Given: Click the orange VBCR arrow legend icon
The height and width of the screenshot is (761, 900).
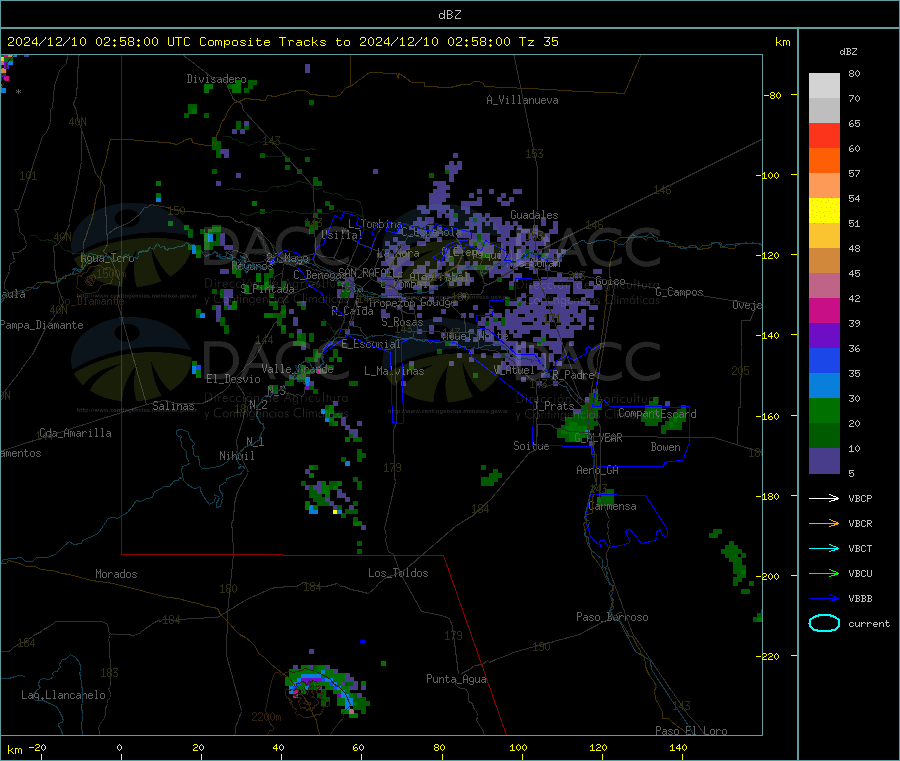Looking at the screenshot, I should (824, 523).
